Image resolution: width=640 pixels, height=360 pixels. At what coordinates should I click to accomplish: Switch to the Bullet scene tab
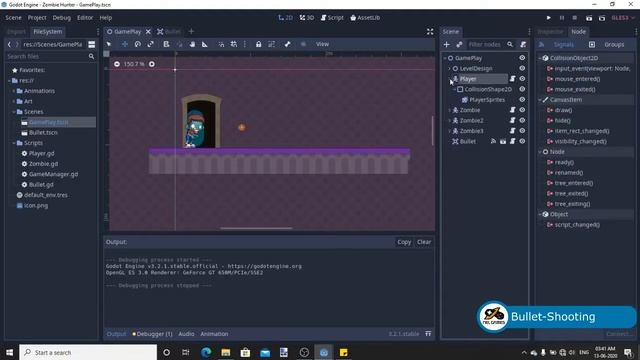[x=169, y=31]
